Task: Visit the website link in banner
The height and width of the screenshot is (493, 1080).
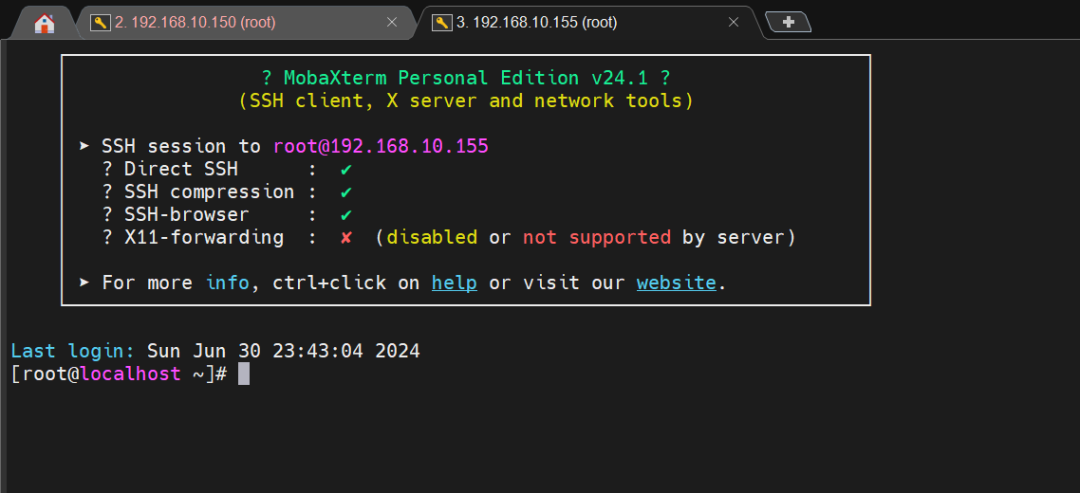Action: point(676,283)
